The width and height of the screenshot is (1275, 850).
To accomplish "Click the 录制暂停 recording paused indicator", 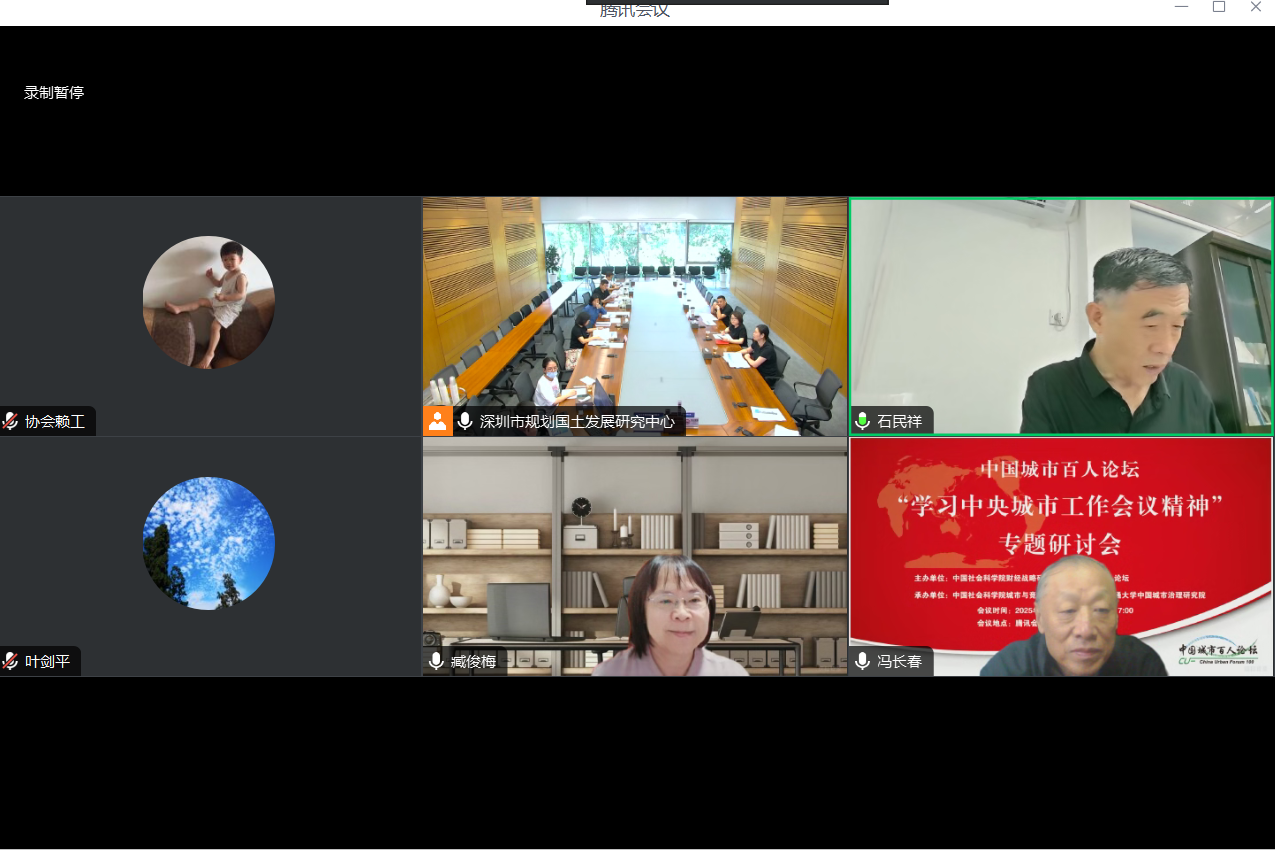I will pyautogui.click(x=54, y=92).
